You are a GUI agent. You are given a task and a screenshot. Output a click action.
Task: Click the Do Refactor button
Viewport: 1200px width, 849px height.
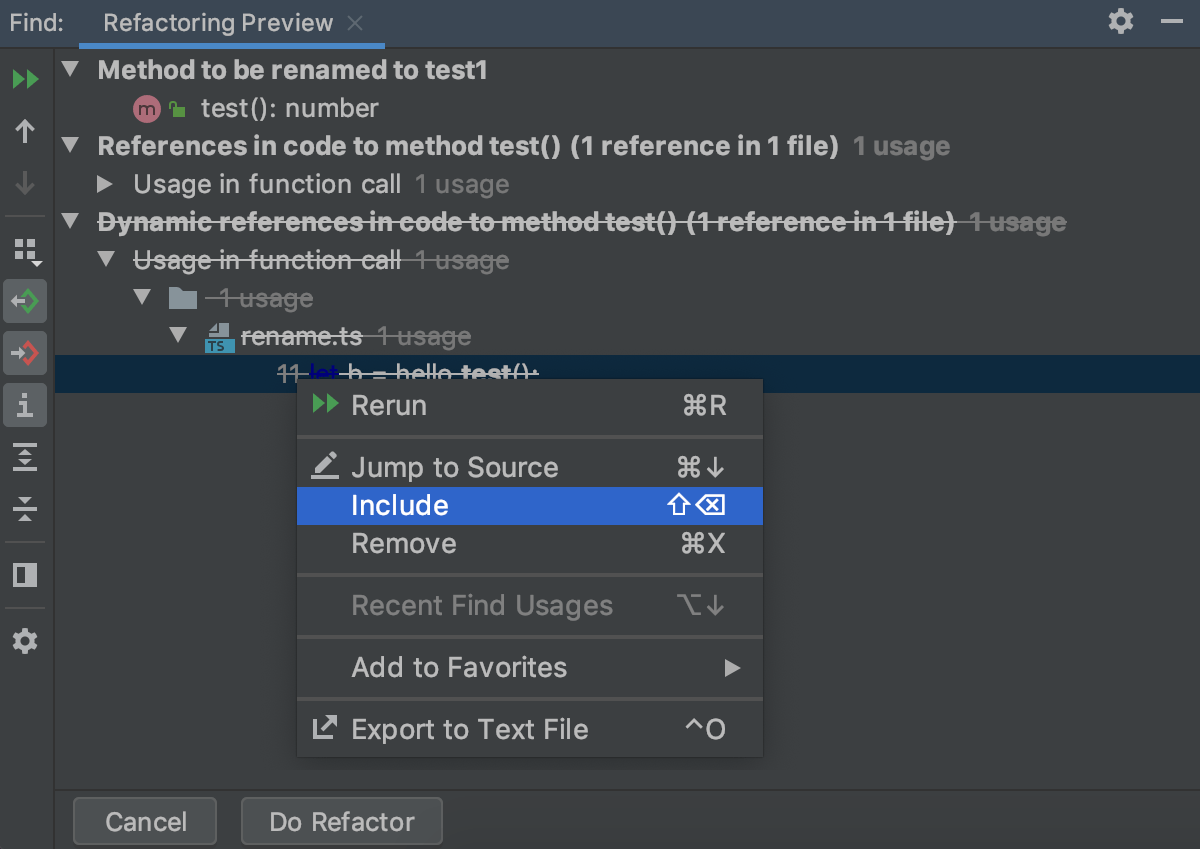point(342,822)
